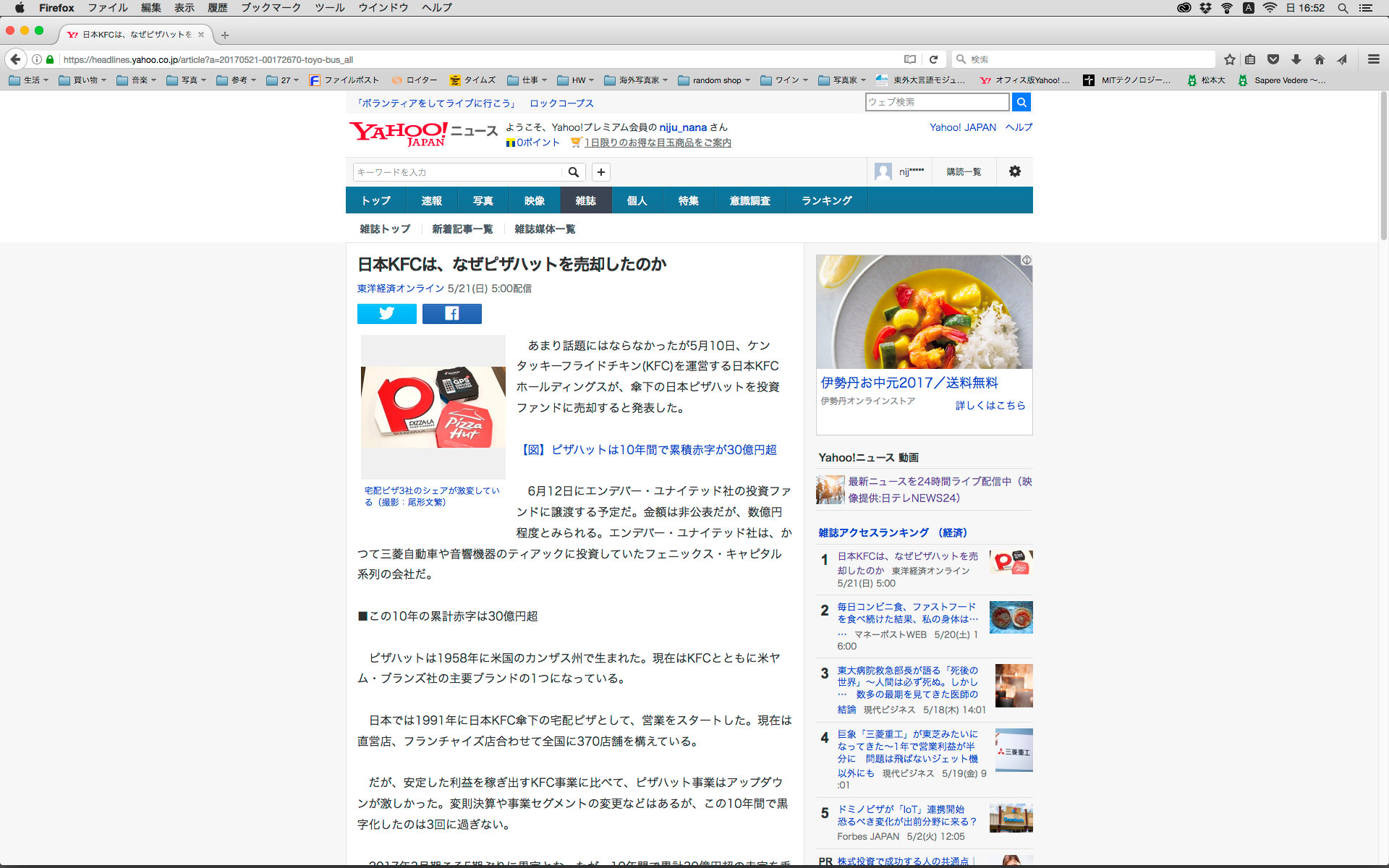Go to home page via house icon
This screenshot has height=868, width=1389.
click(1320, 59)
